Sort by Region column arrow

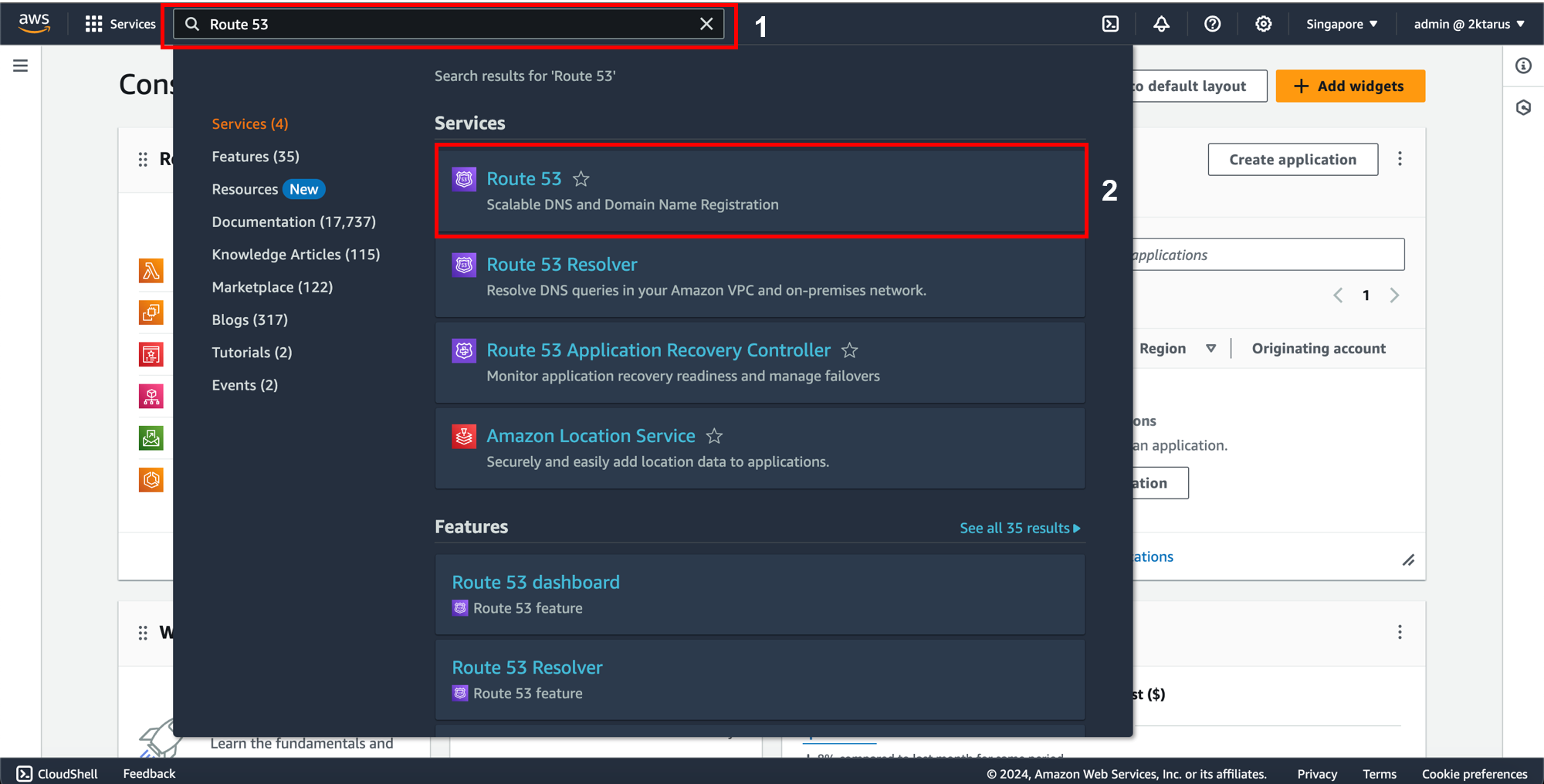pos(1210,349)
